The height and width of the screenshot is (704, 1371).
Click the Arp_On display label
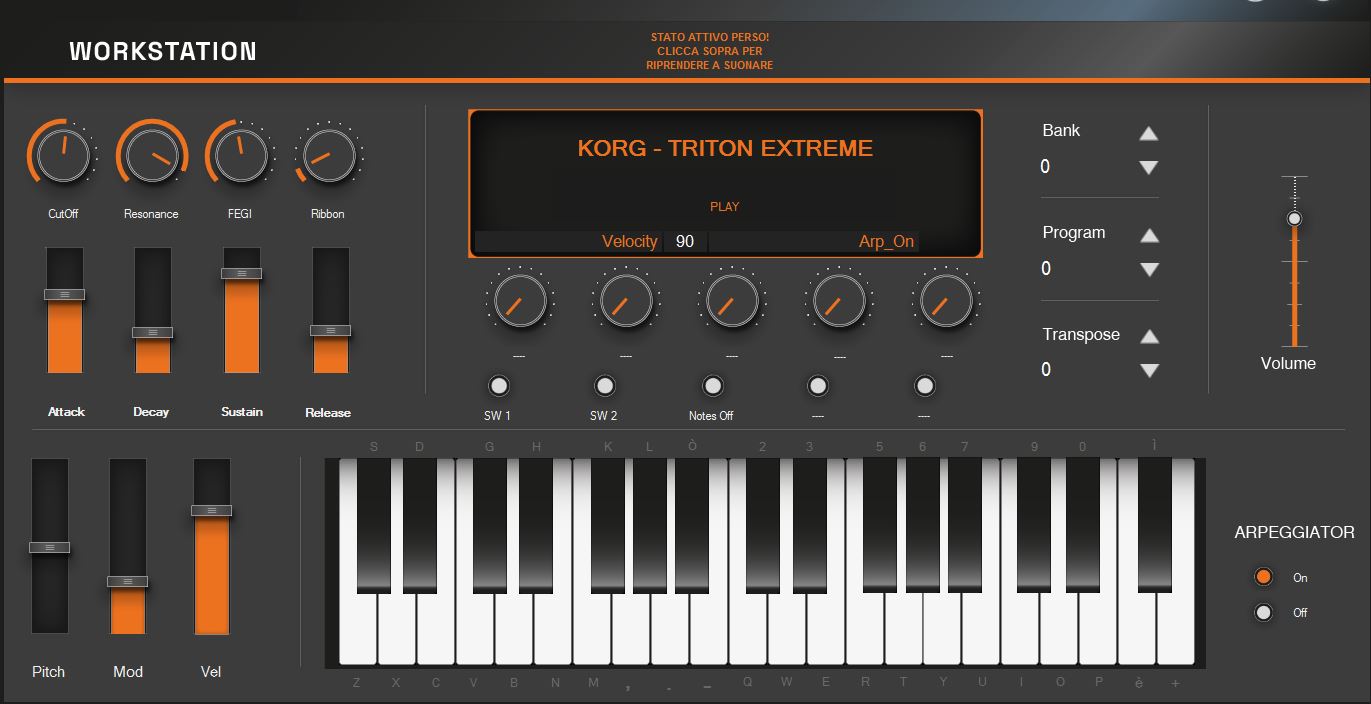pyautogui.click(x=886, y=241)
